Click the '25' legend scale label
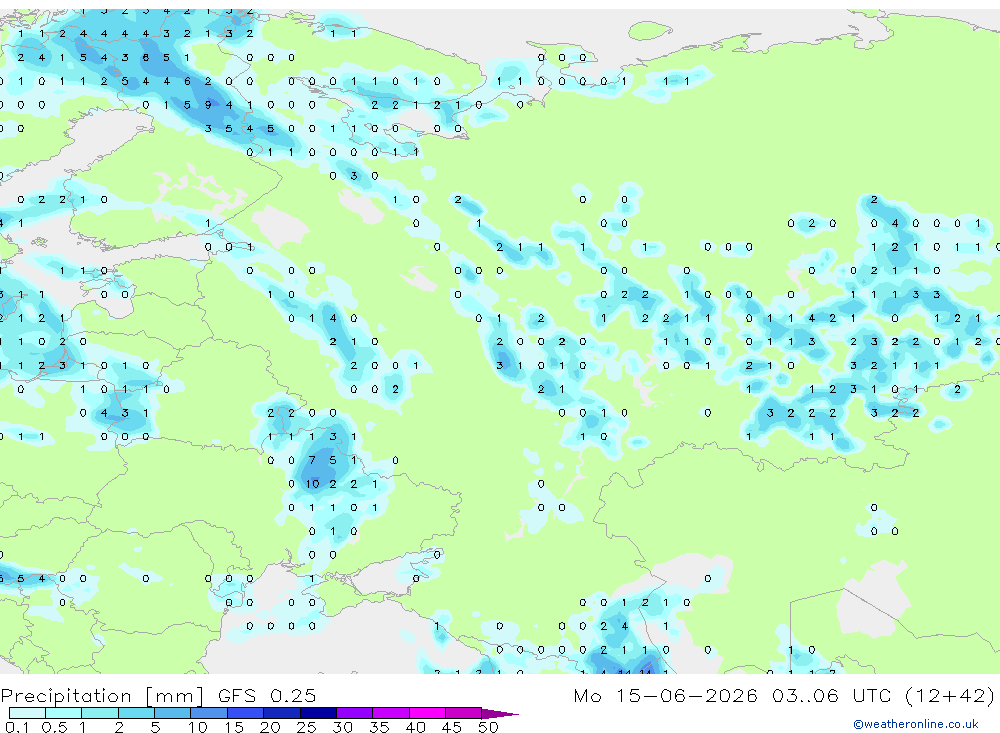Viewport: 1000px width, 733px height. coord(306,727)
